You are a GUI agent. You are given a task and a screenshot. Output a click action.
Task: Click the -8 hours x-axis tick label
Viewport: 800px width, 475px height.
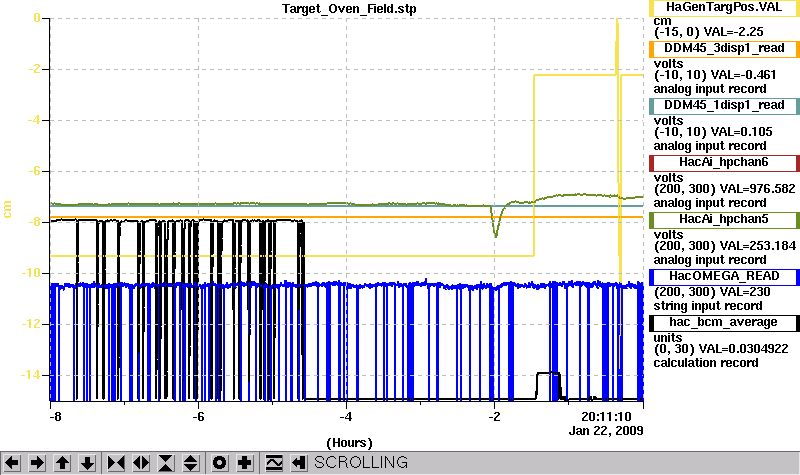[56, 417]
